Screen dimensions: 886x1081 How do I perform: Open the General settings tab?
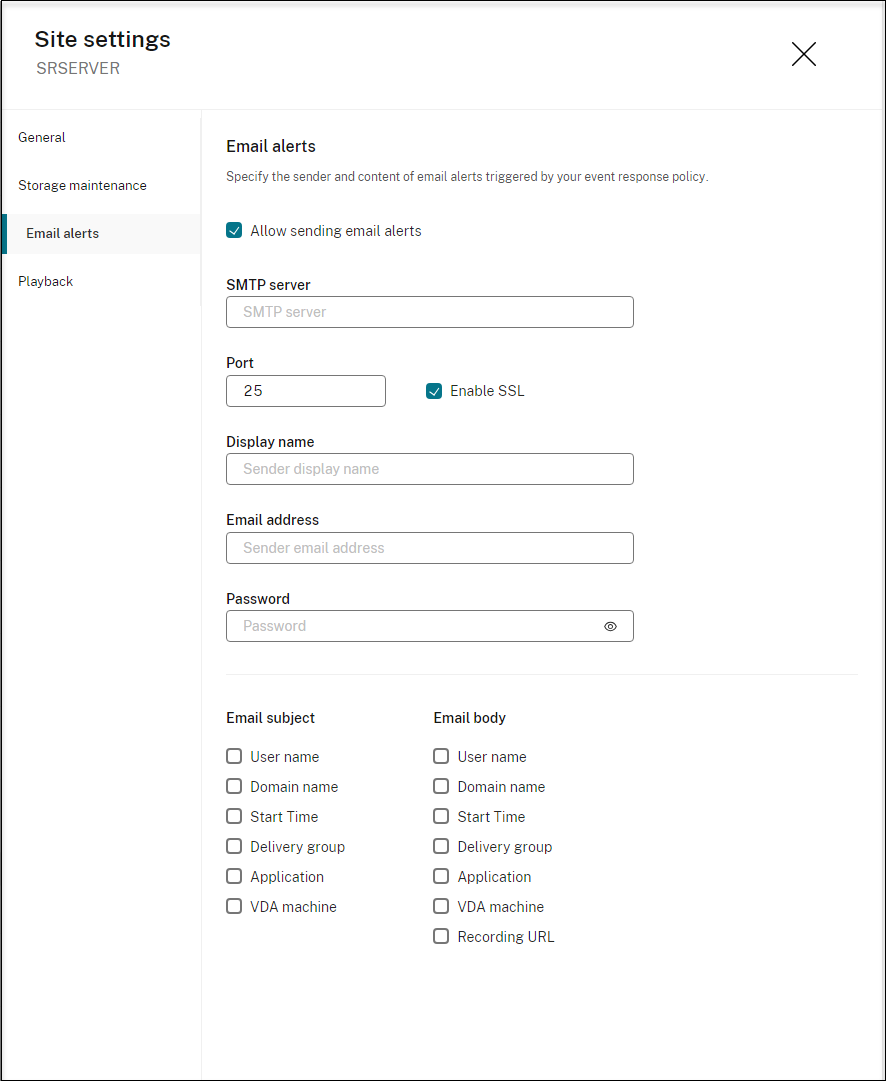(x=42, y=137)
